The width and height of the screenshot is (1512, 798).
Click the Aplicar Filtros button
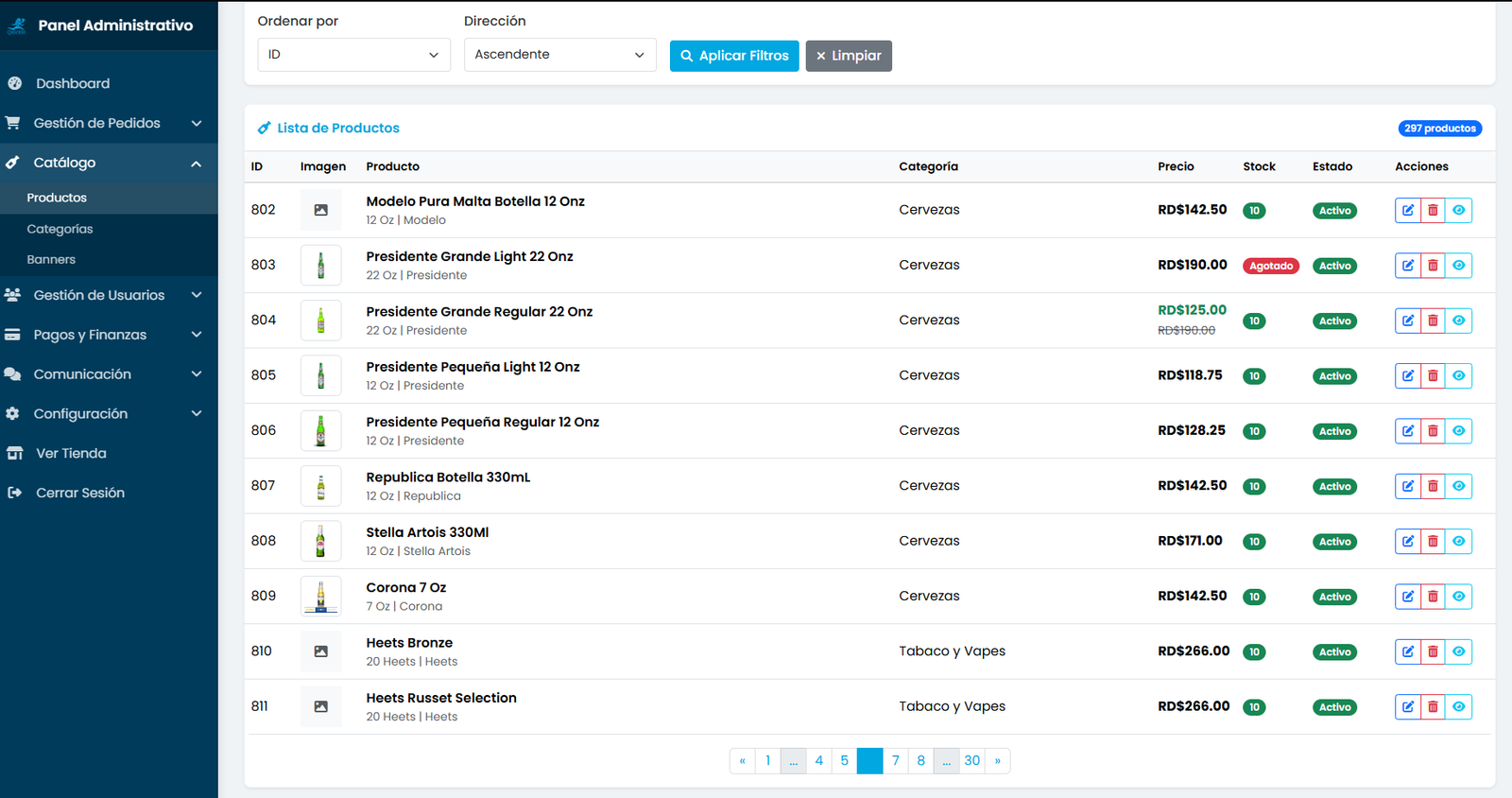pyautogui.click(x=734, y=56)
